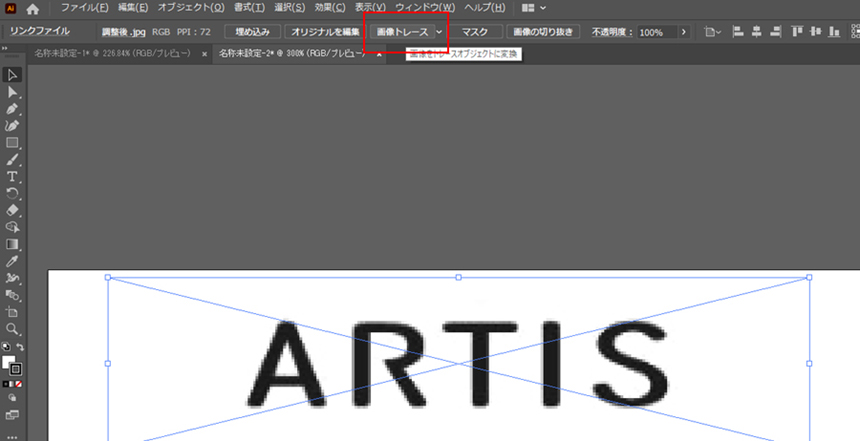860x441 pixels.
Task: Click the マスク button
Action: pos(475,32)
